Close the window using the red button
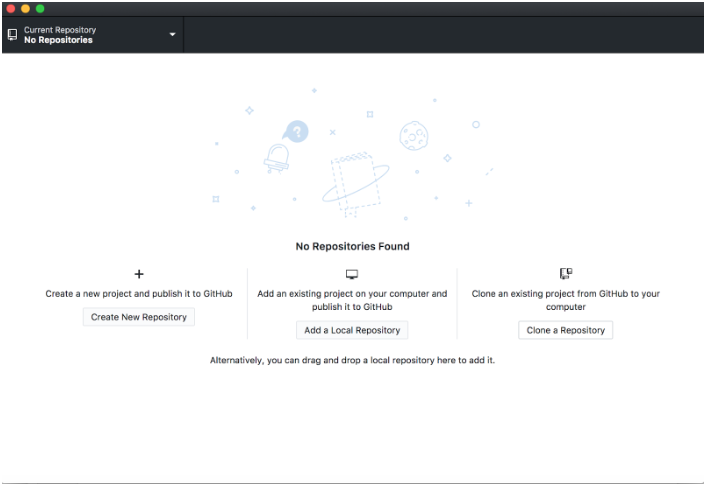Viewport: 706px width, 484px height. pyautogui.click(x=11, y=9)
